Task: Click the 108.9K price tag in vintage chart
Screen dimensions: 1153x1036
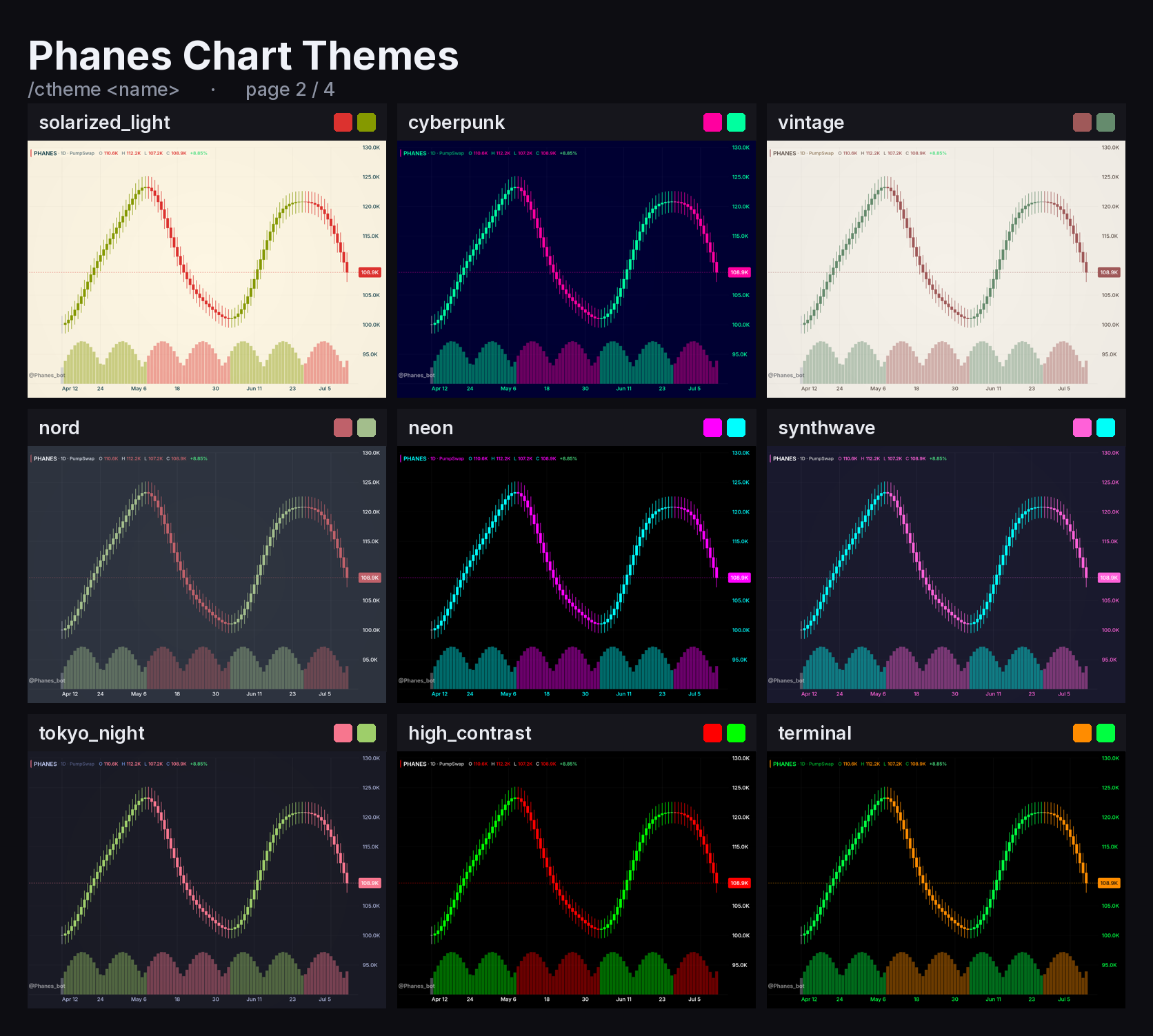Action: [x=1109, y=272]
